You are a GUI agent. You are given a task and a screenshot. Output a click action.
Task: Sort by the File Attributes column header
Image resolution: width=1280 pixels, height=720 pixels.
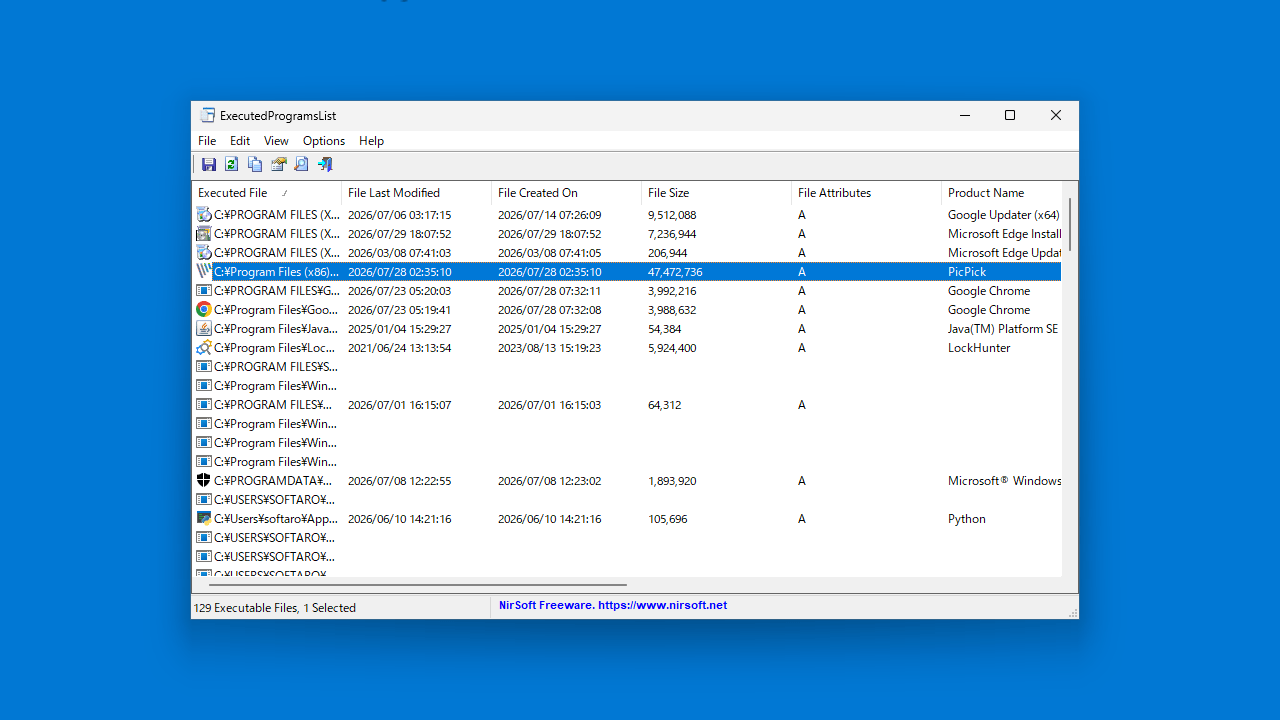(x=866, y=193)
